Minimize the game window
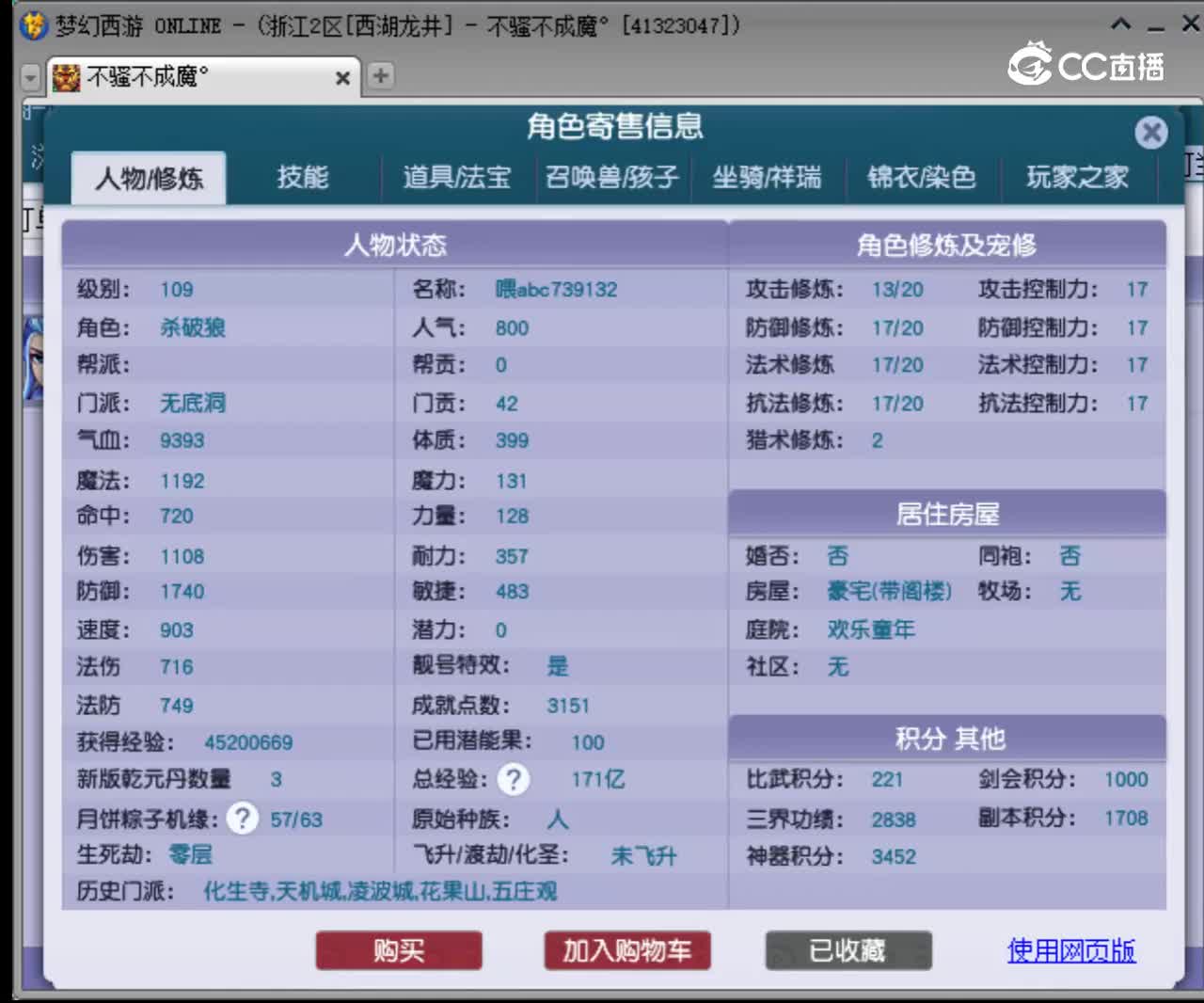Image resolution: width=1204 pixels, height=1003 pixels. click(x=1157, y=28)
